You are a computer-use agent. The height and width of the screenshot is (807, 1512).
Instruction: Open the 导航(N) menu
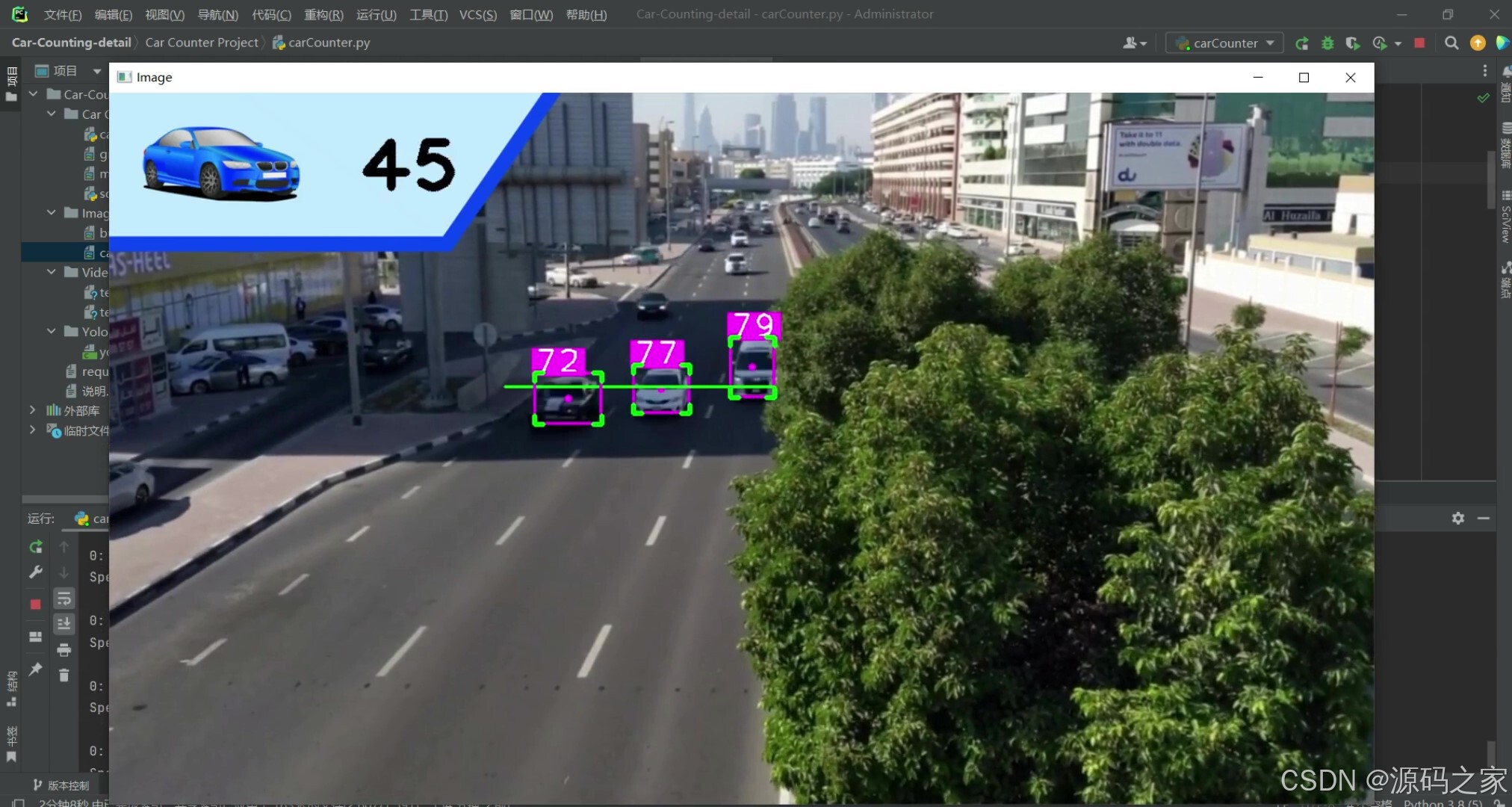tap(217, 14)
